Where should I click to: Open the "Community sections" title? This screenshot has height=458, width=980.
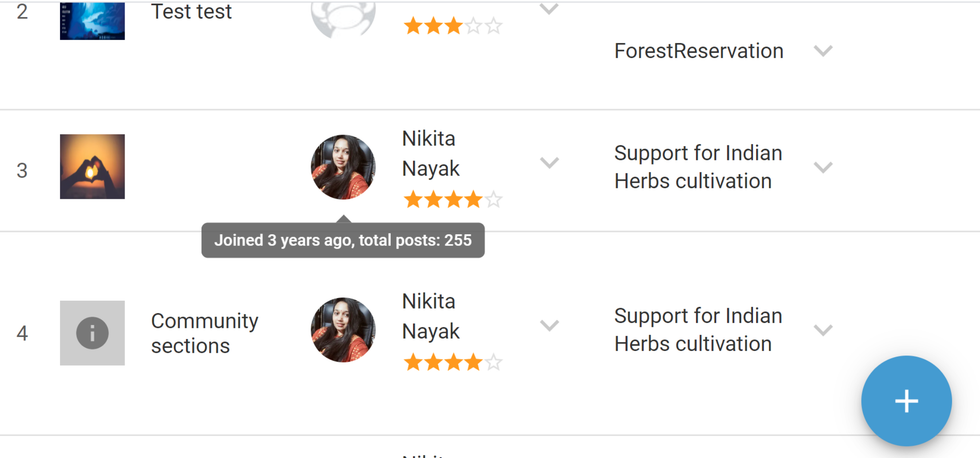[x=204, y=333]
